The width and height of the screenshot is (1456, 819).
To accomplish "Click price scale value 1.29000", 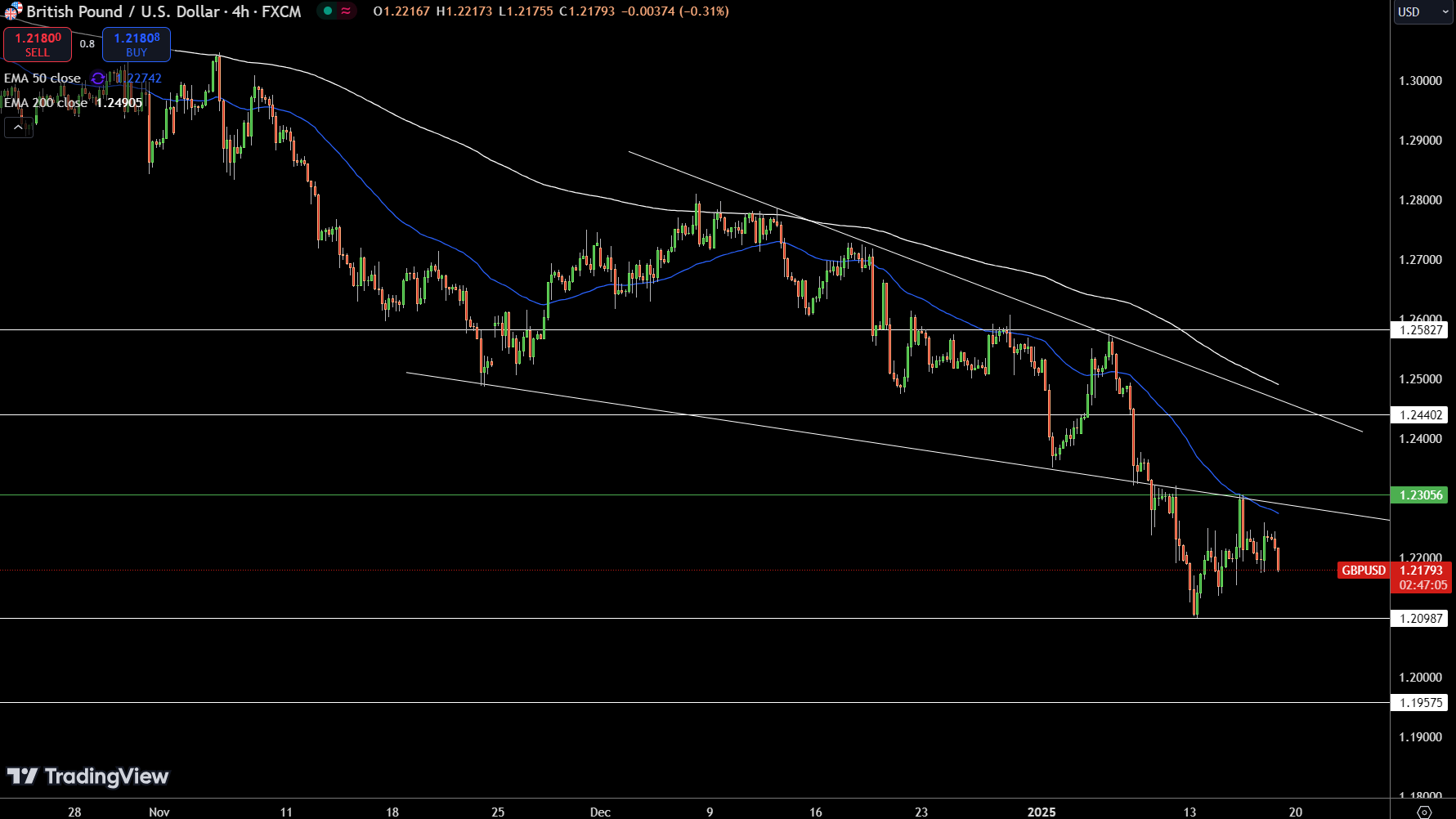I will 1421,141.
